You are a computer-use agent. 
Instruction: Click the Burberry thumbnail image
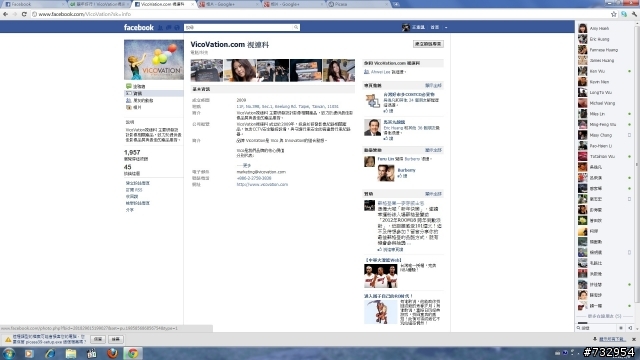[x=386, y=173]
